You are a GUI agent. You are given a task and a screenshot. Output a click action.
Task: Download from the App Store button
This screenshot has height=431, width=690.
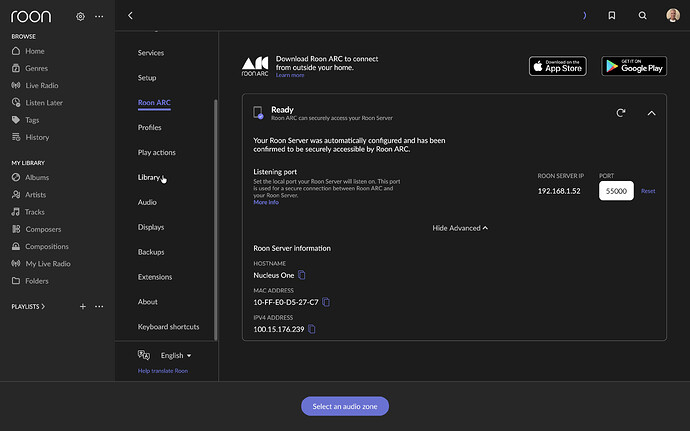click(558, 66)
